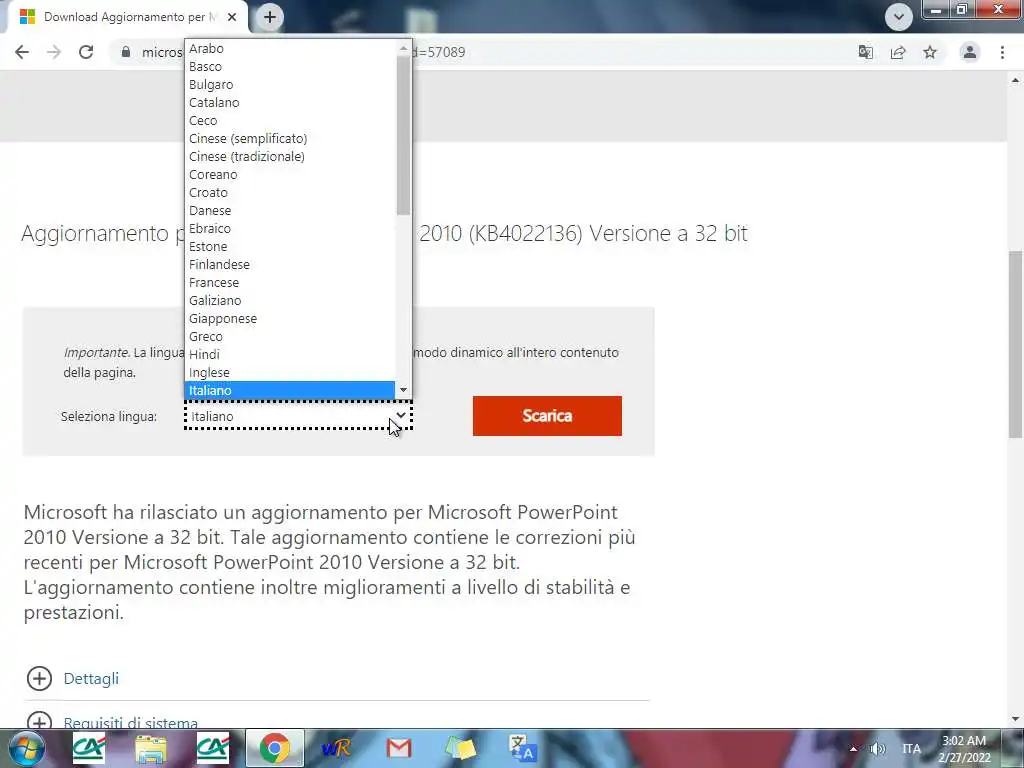
Task: Click the language list scroll-down arrow
Action: [x=404, y=390]
